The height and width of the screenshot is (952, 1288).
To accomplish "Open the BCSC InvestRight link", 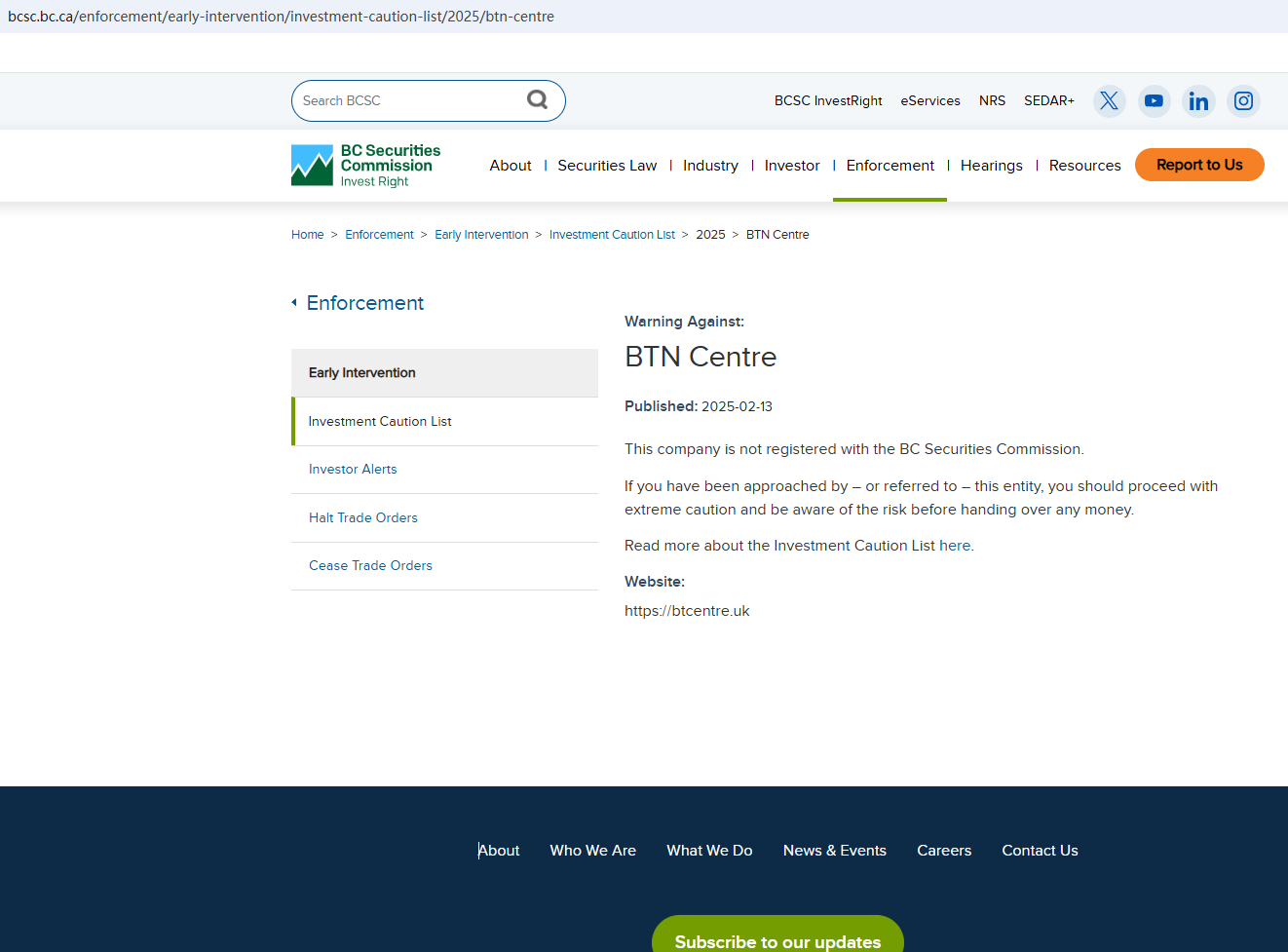I will click(828, 100).
